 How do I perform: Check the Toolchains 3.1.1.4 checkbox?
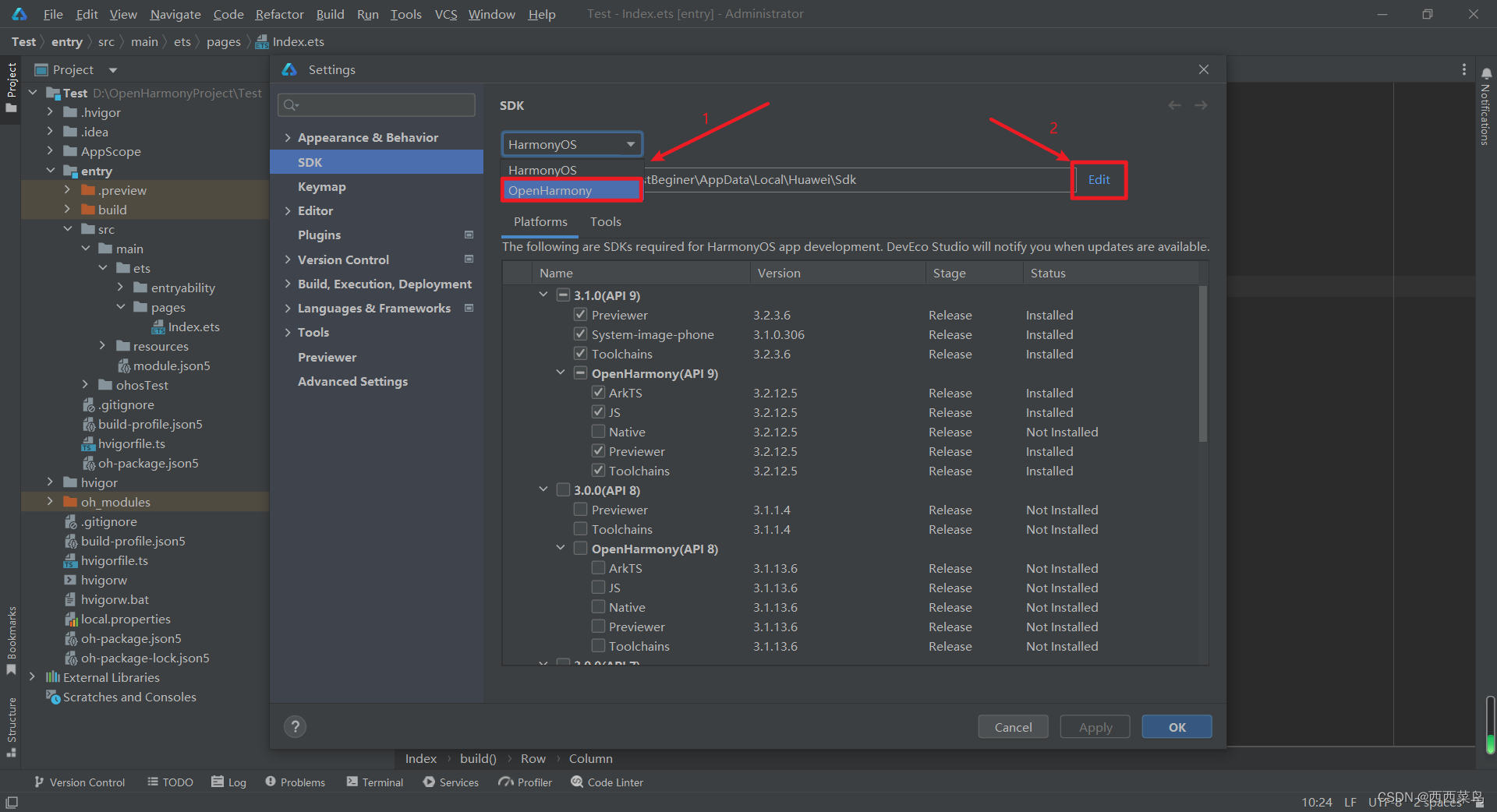point(580,529)
